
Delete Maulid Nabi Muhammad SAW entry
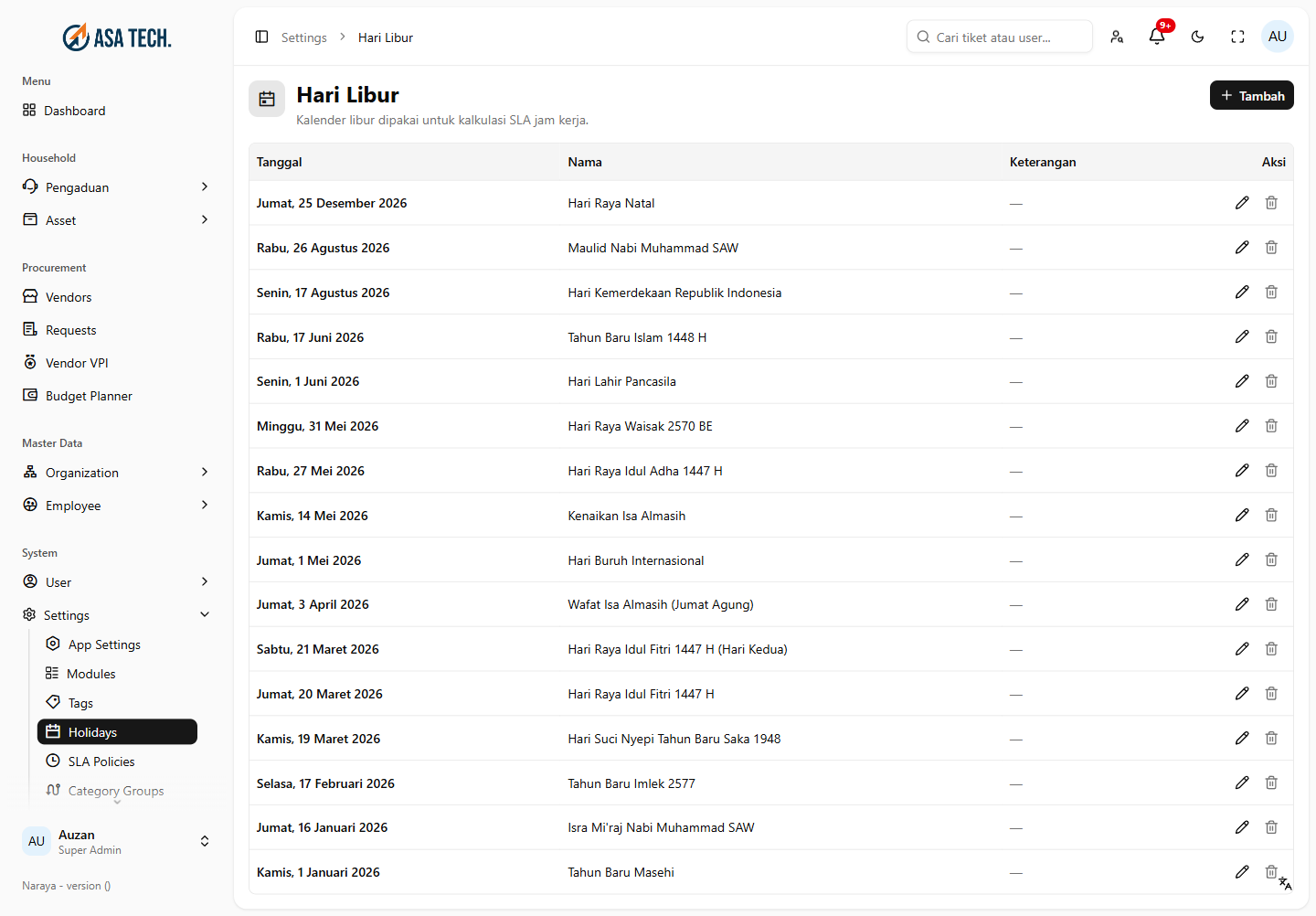pyautogui.click(x=1271, y=248)
